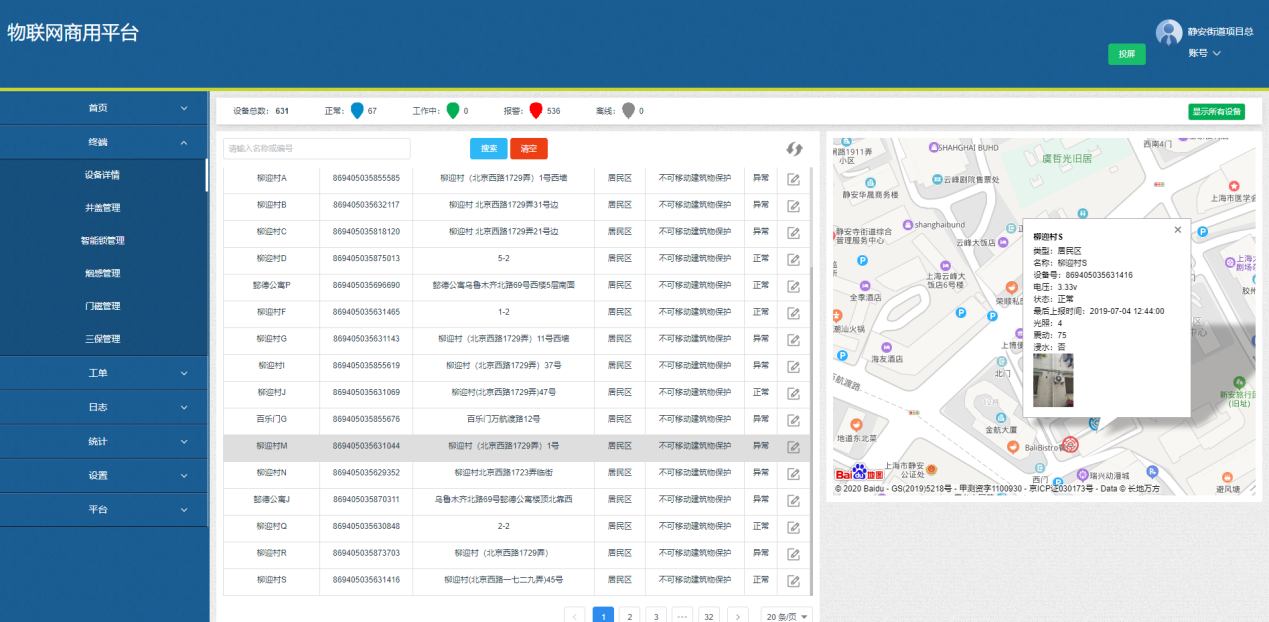Image resolution: width=1269 pixels, height=622 pixels.
Task: Click the green 显示所有设备 button
Action: [x=1216, y=111]
